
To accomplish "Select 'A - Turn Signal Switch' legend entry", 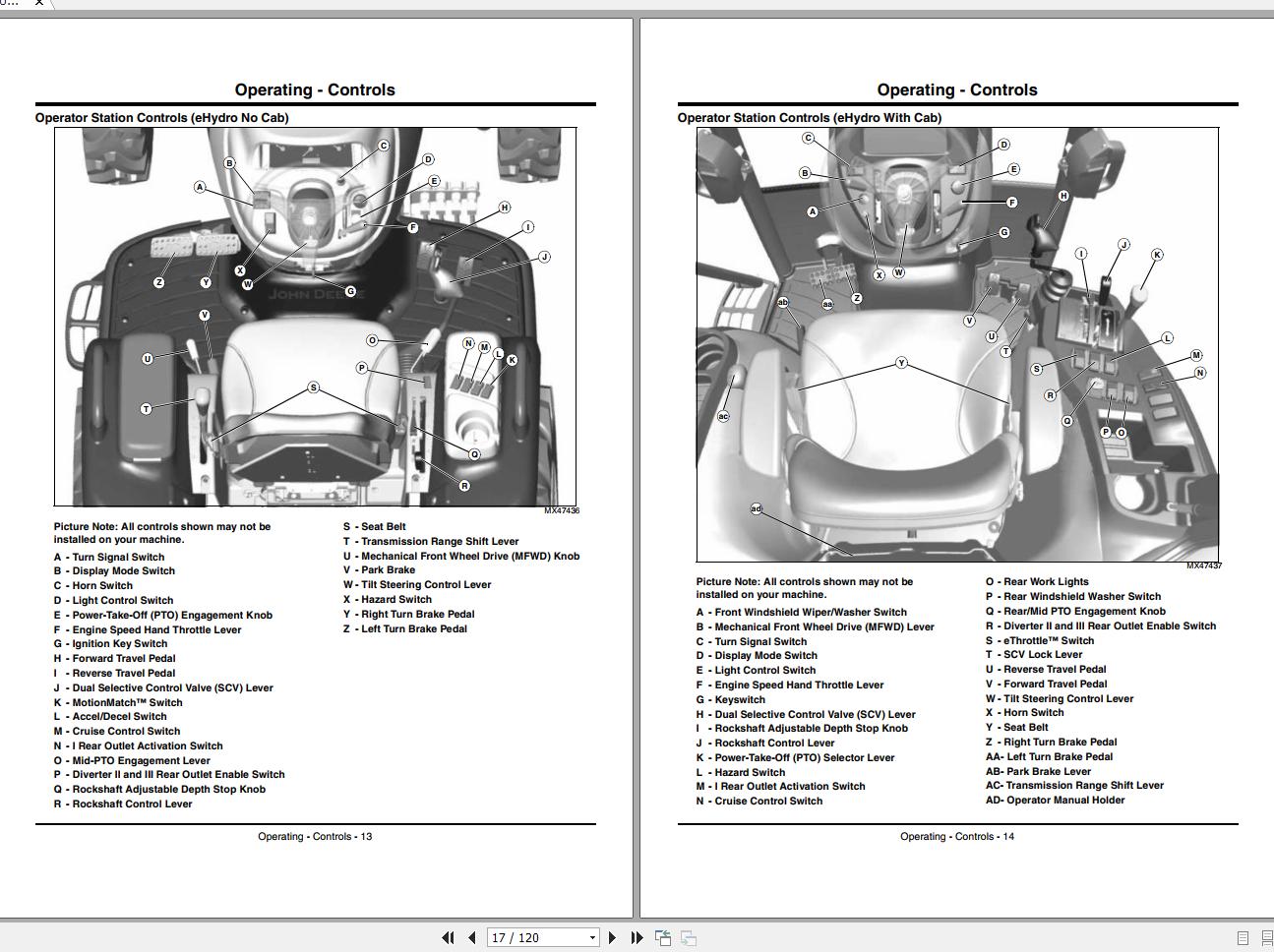I will point(109,557).
